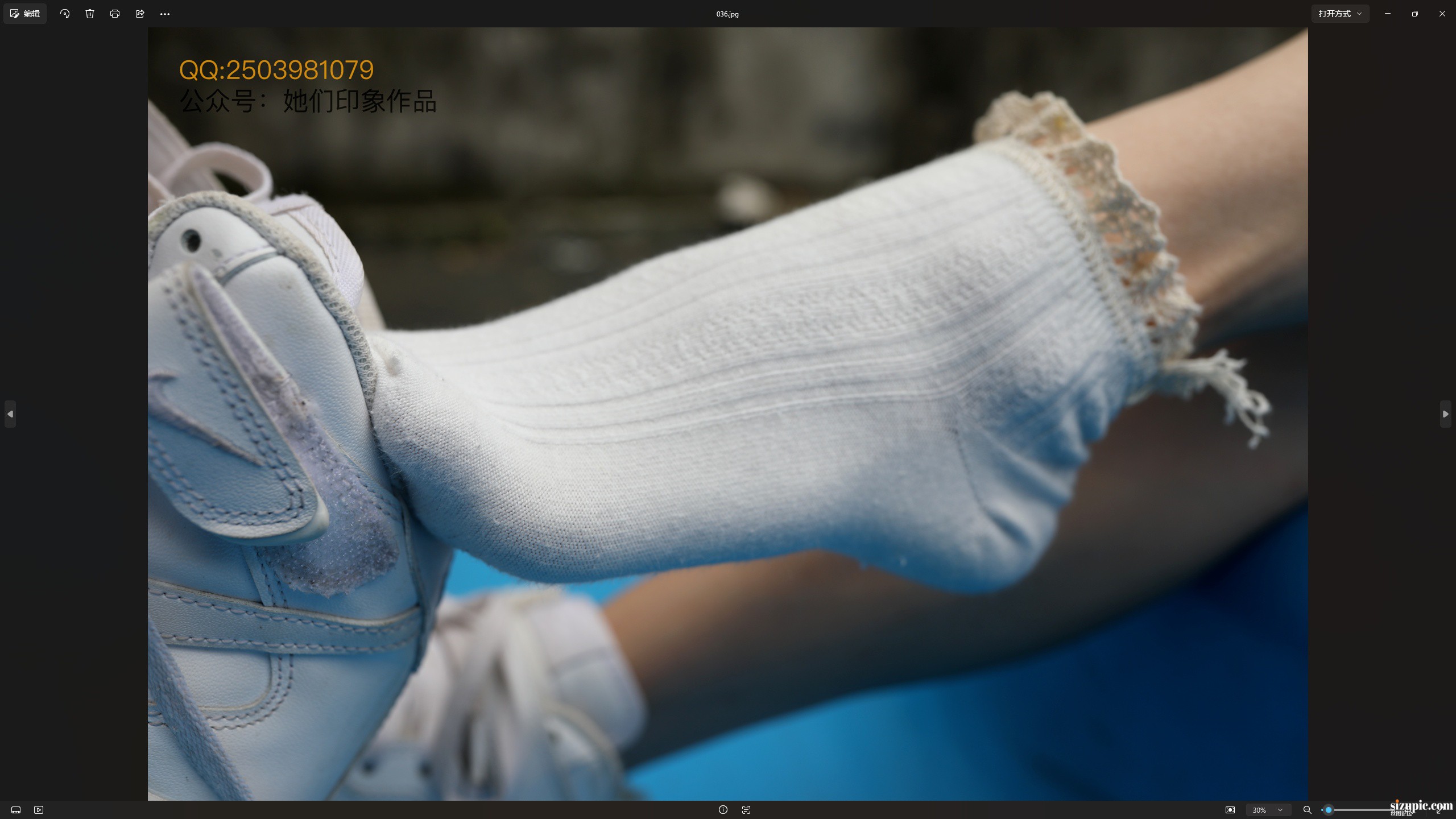Scan text in the image icon
This screenshot has height=819, width=1456.
[746, 810]
